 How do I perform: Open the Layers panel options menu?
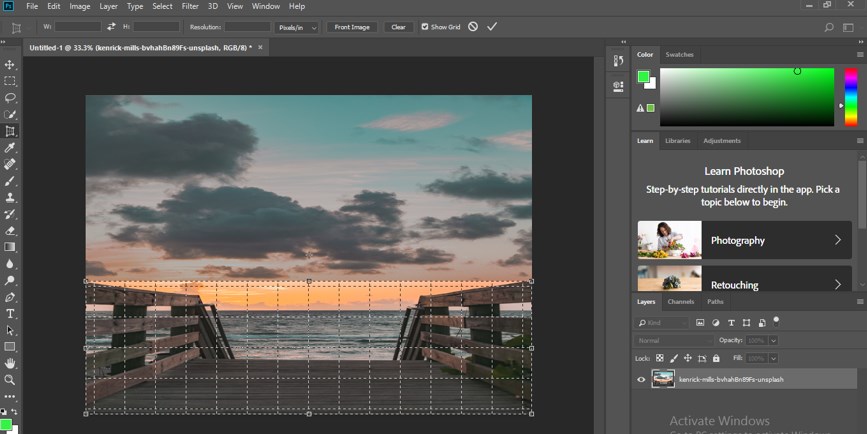tap(860, 302)
